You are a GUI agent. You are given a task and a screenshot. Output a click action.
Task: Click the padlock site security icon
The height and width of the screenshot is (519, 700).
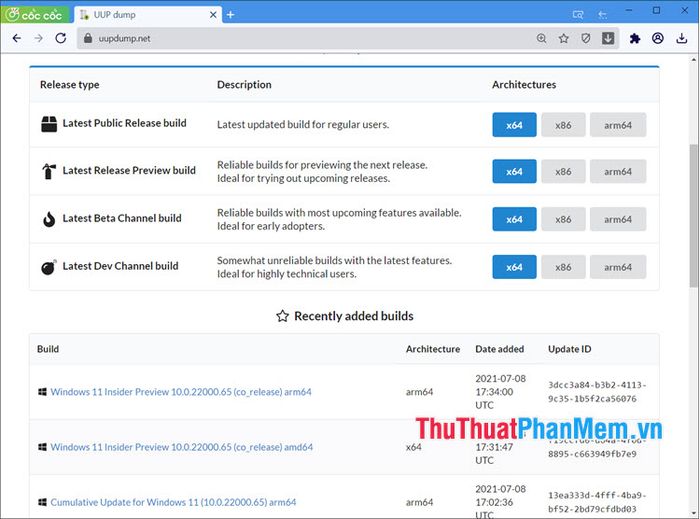click(88, 38)
